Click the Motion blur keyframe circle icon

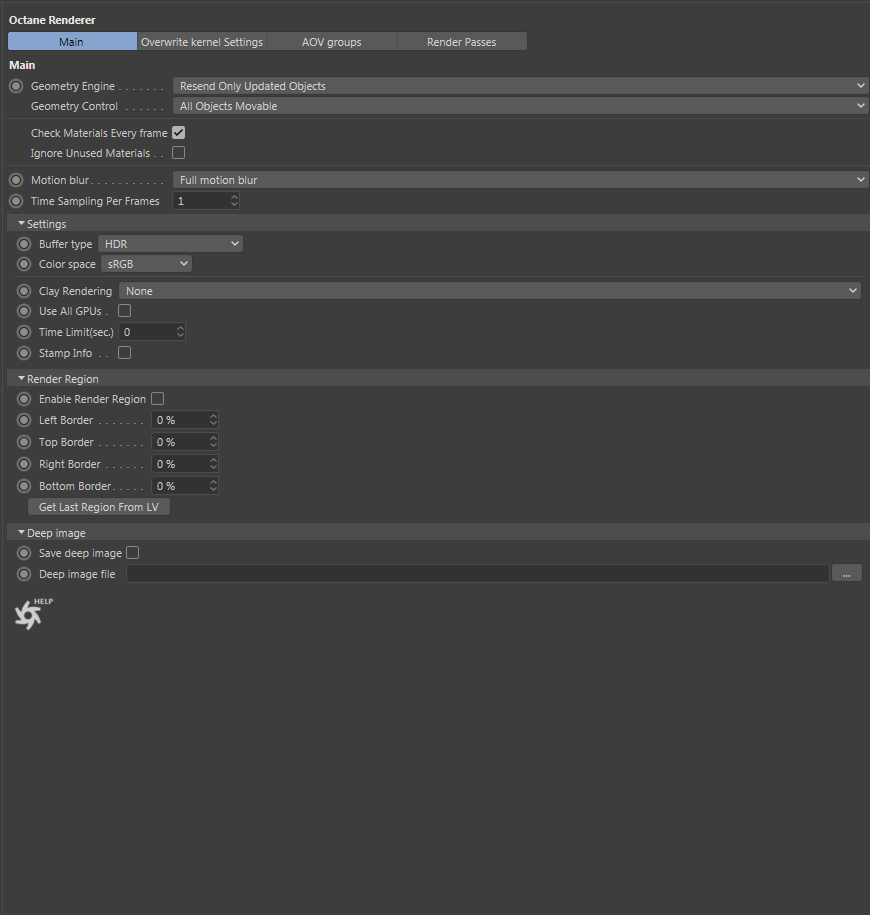[x=16, y=180]
